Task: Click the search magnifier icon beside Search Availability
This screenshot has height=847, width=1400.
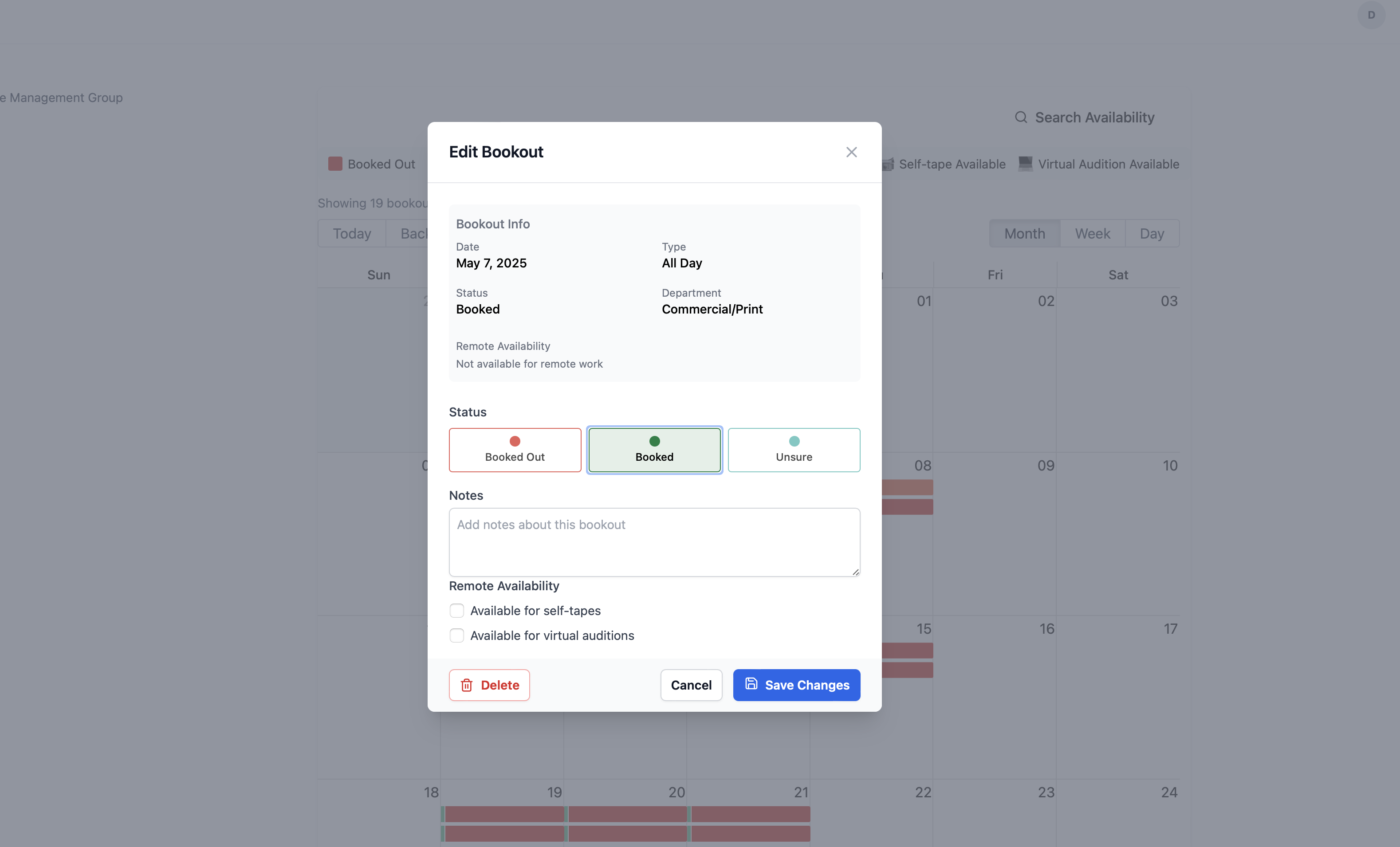Action: pyautogui.click(x=1021, y=117)
